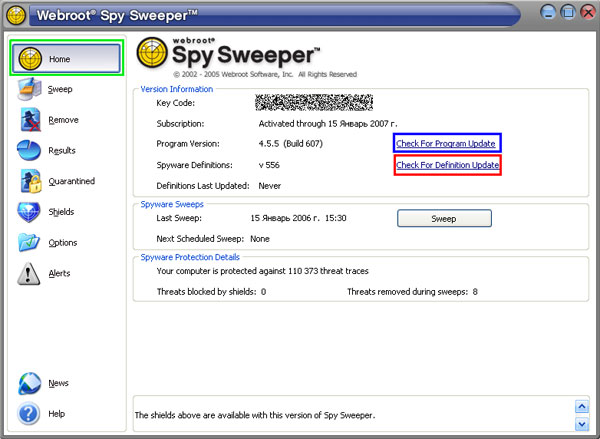
Task: Click the Check For Definition Update link
Action: (x=448, y=165)
